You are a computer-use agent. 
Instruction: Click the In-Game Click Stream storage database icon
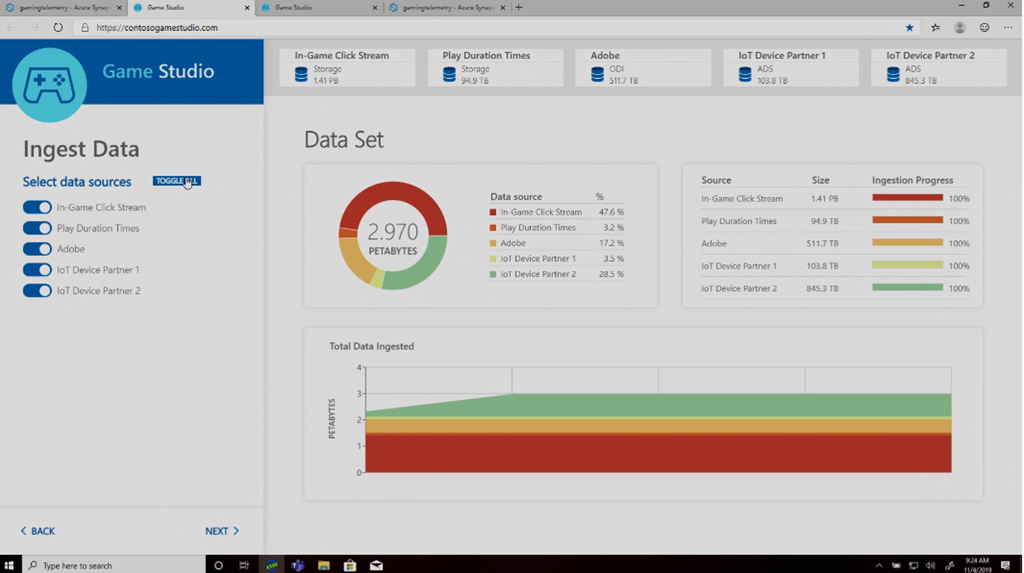301,75
